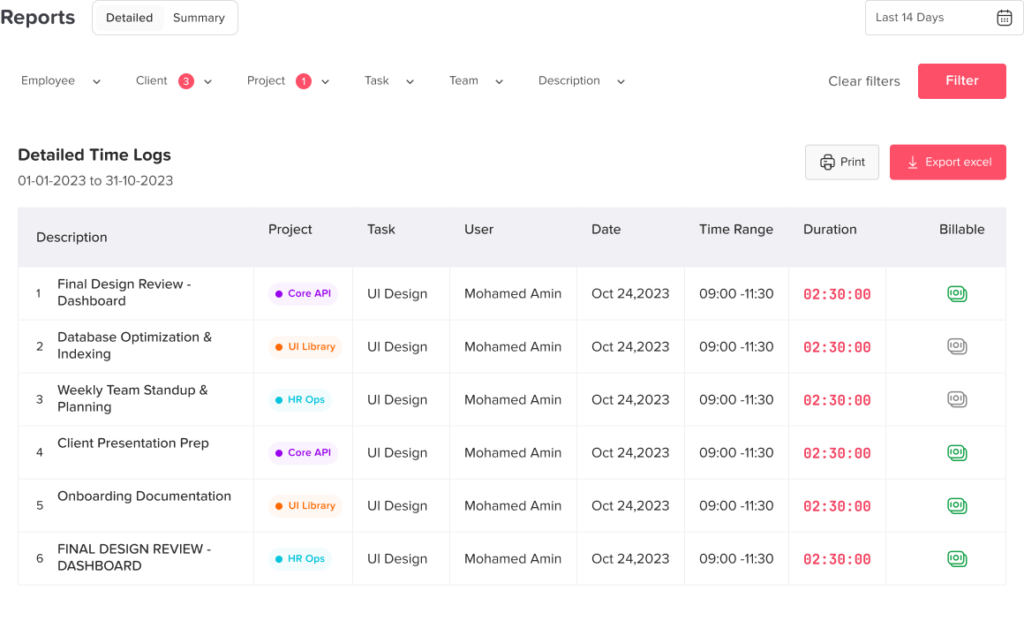Select 'Weekly Team Standup & Planning' description
Image resolution: width=1024 pixels, height=621 pixels.
point(133,398)
